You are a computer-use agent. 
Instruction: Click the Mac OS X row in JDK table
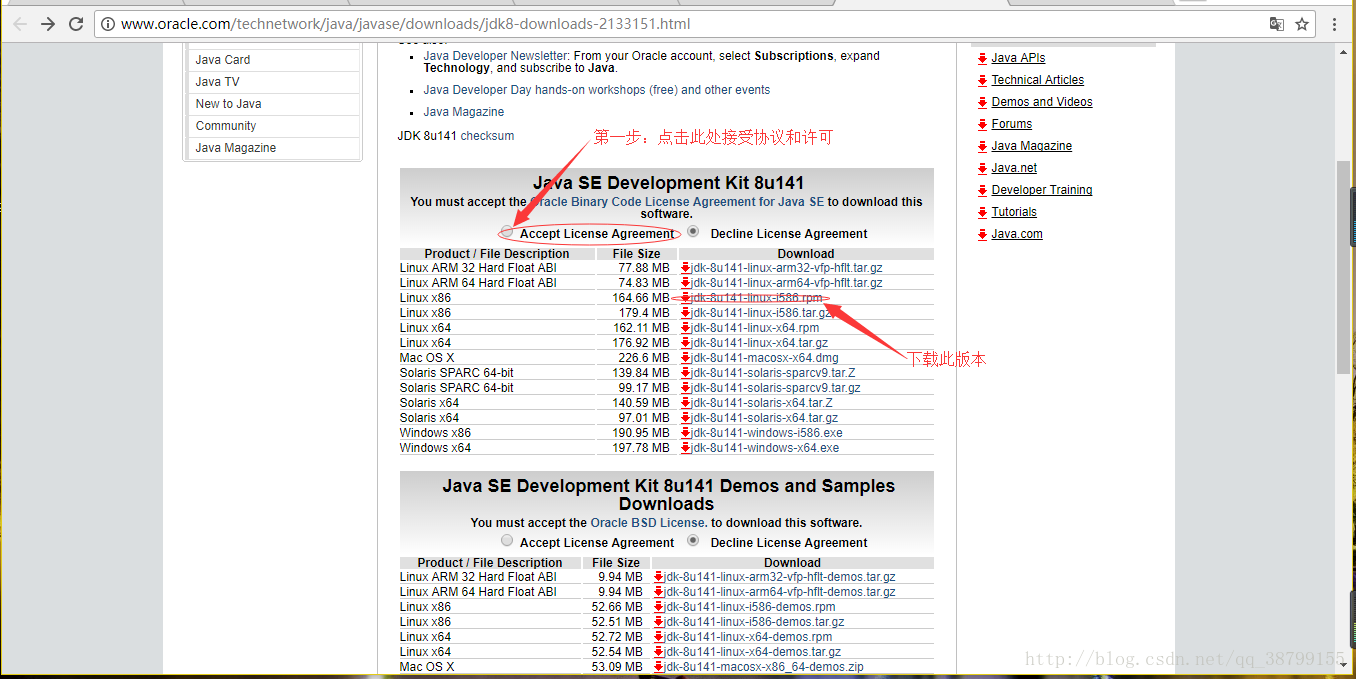coord(666,358)
